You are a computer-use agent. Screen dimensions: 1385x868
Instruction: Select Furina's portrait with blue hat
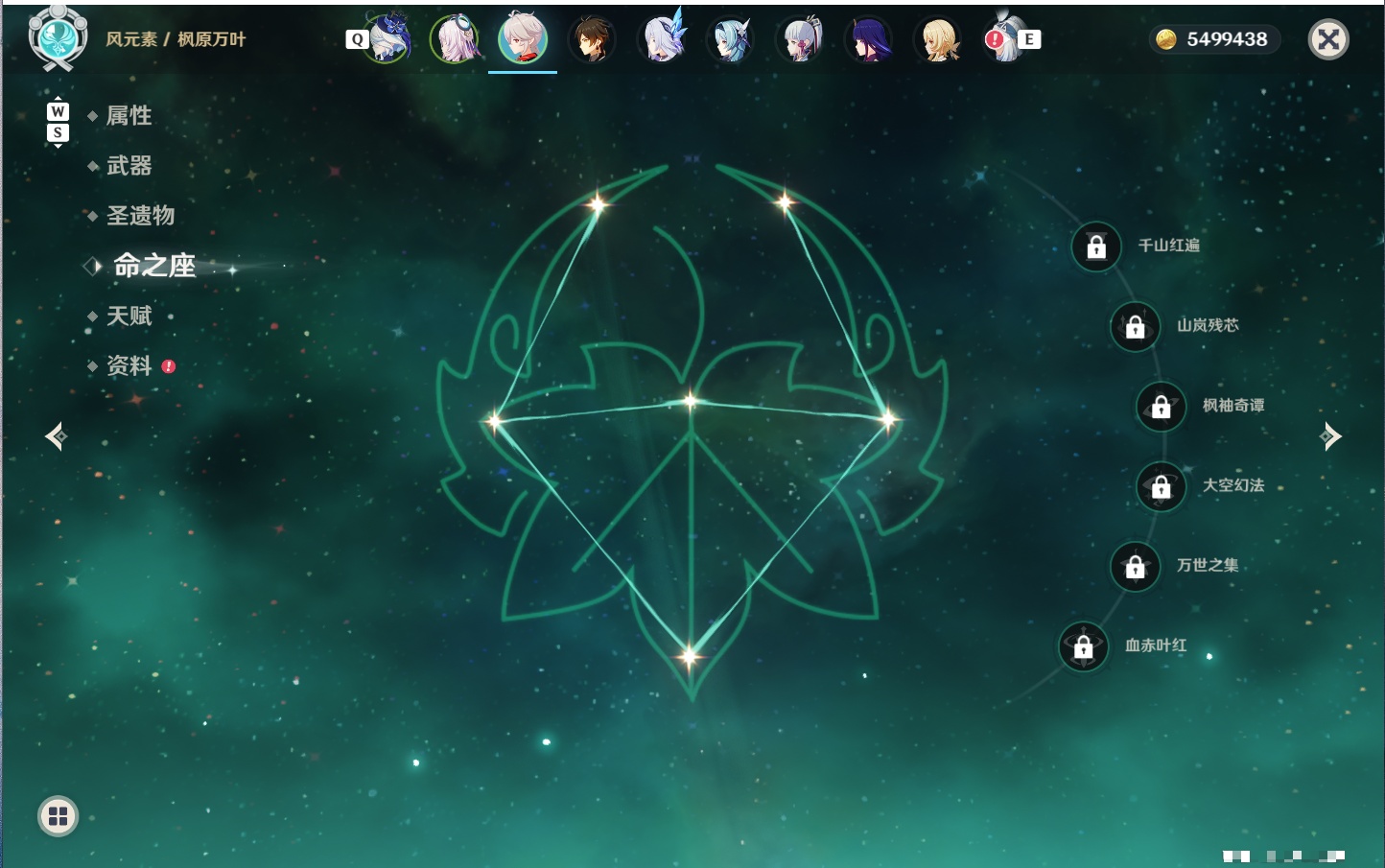pyautogui.click(x=388, y=38)
